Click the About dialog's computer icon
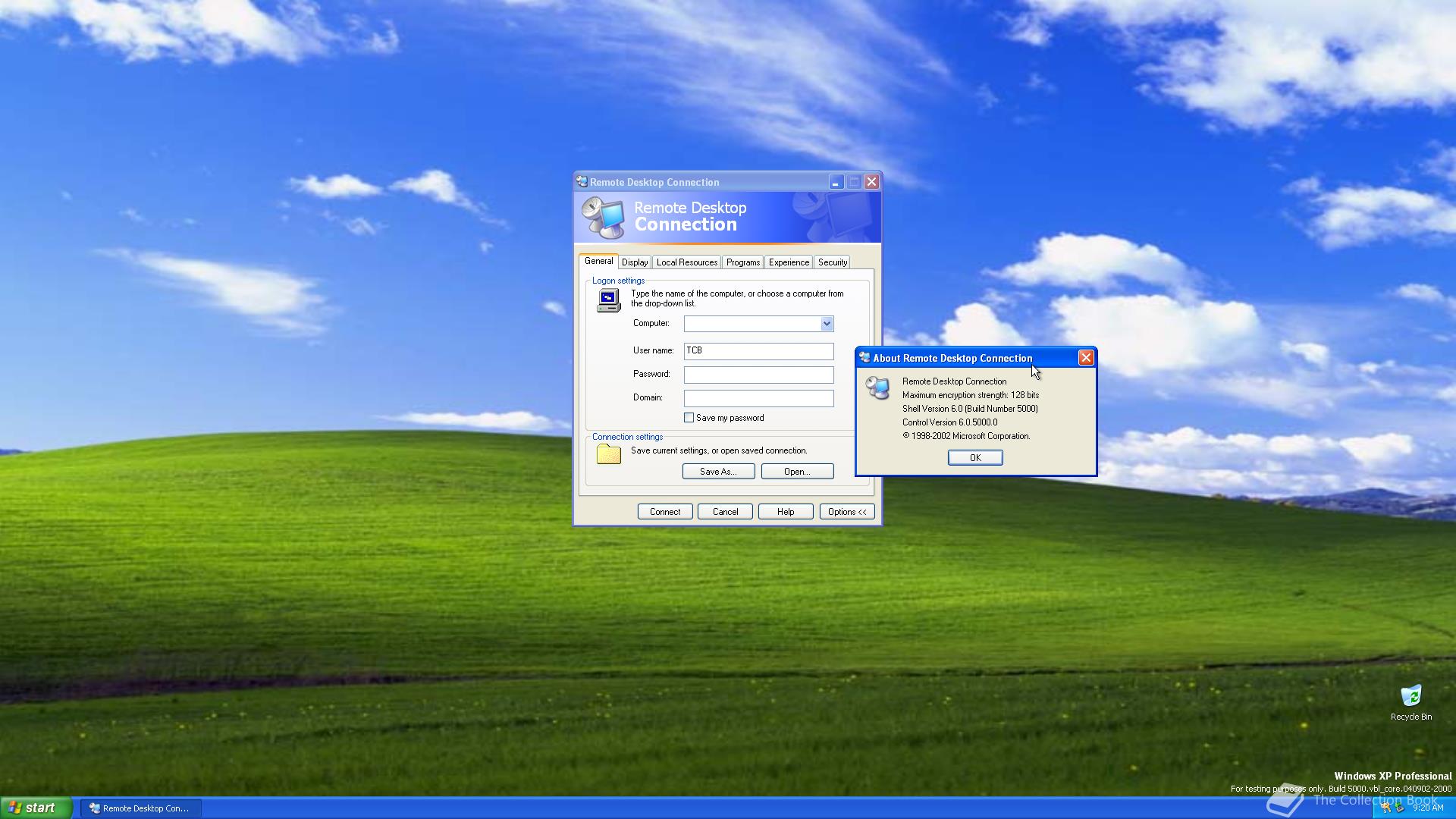This screenshot has height=819, width=1456. (877, 388)
